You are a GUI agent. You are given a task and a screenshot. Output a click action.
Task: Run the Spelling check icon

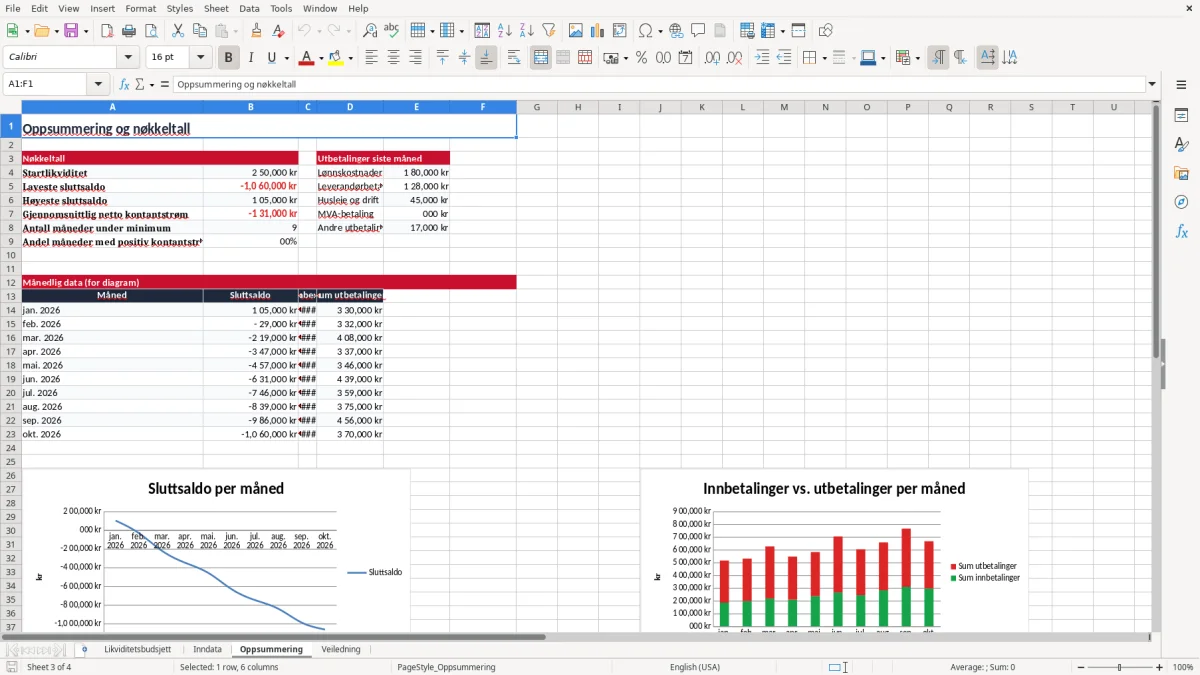392,31
